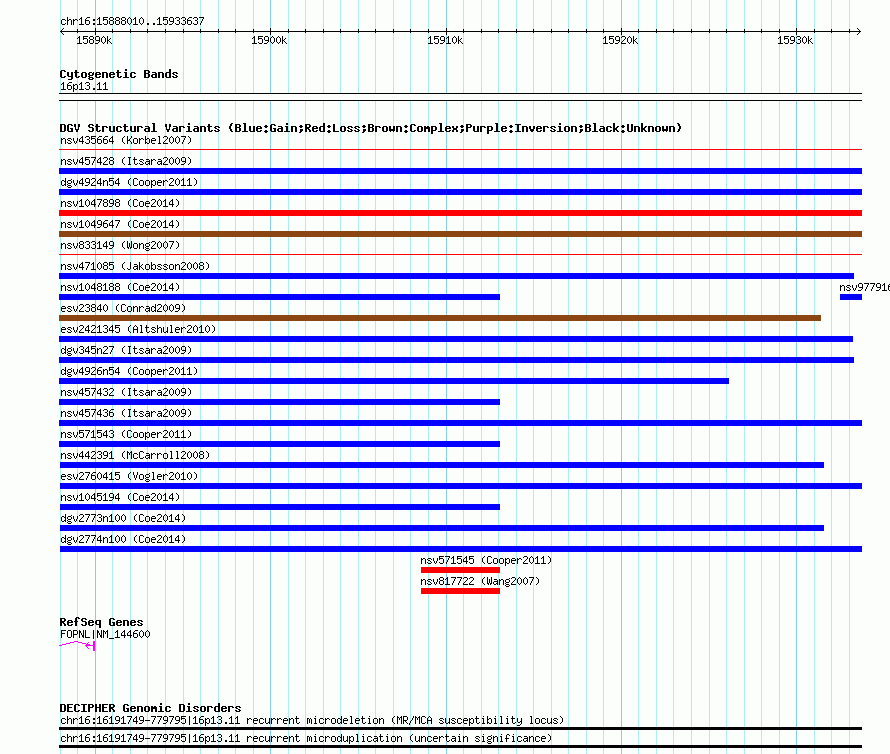The image size is (890, 754).
Task: Select the brown esv23840 (Conrad2009) bar
Action: point(440,318)
